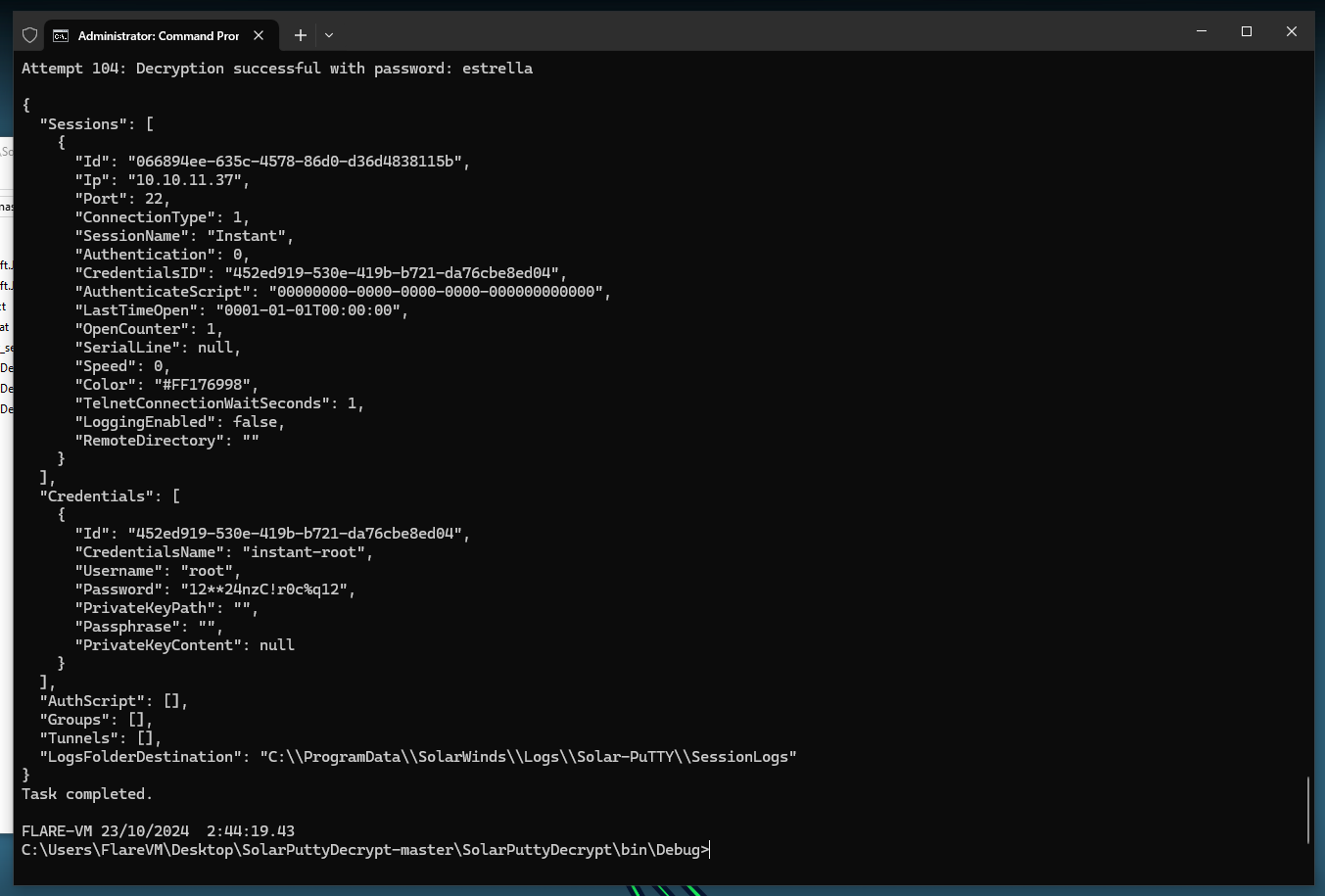The image size is (1325, 896).
Task: Click the Command Prompt icon on the tab
Action: pyautogui.click(x=61, y=35)
